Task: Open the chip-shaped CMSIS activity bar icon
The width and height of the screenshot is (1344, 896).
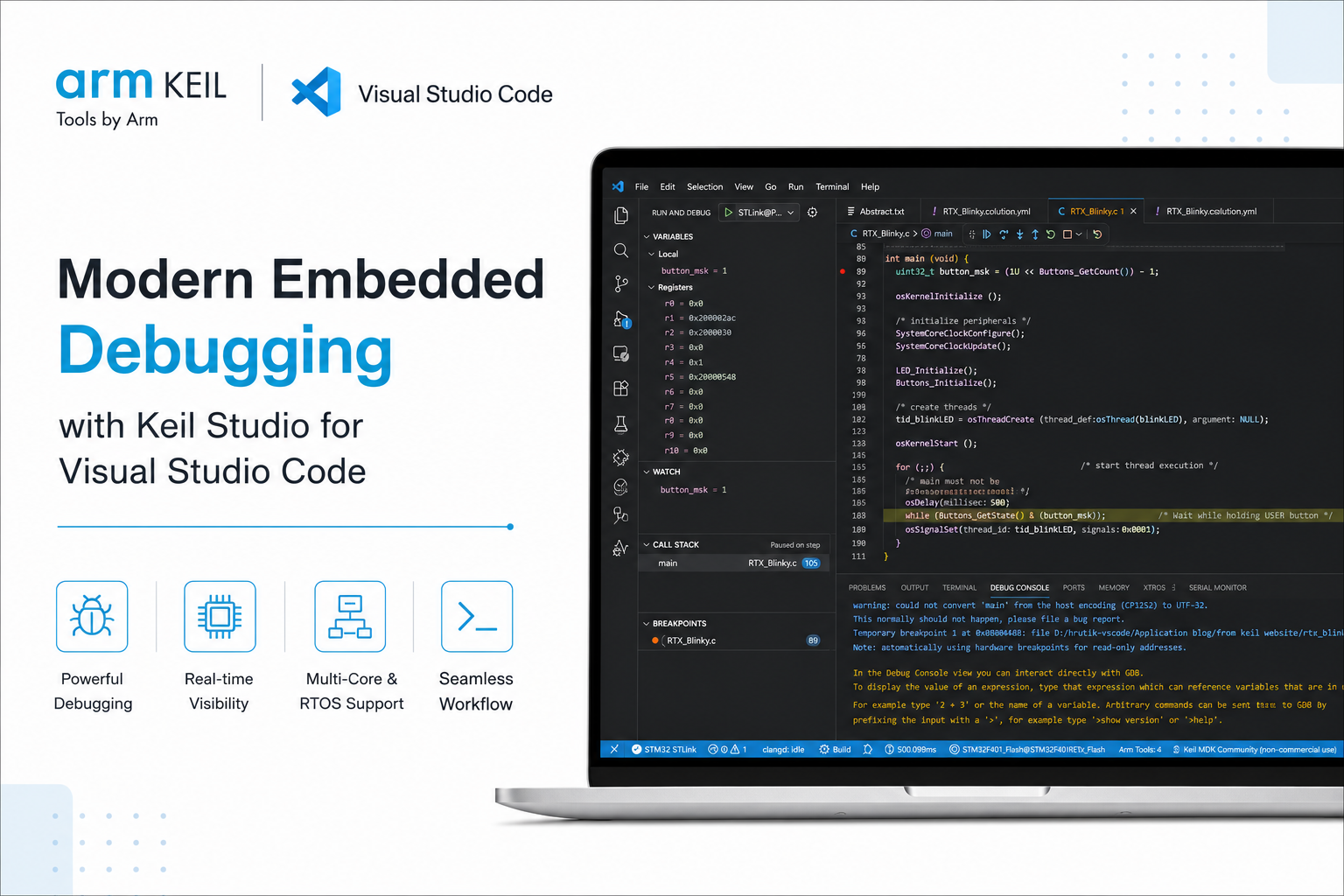Action: click(x=621, y=458)
